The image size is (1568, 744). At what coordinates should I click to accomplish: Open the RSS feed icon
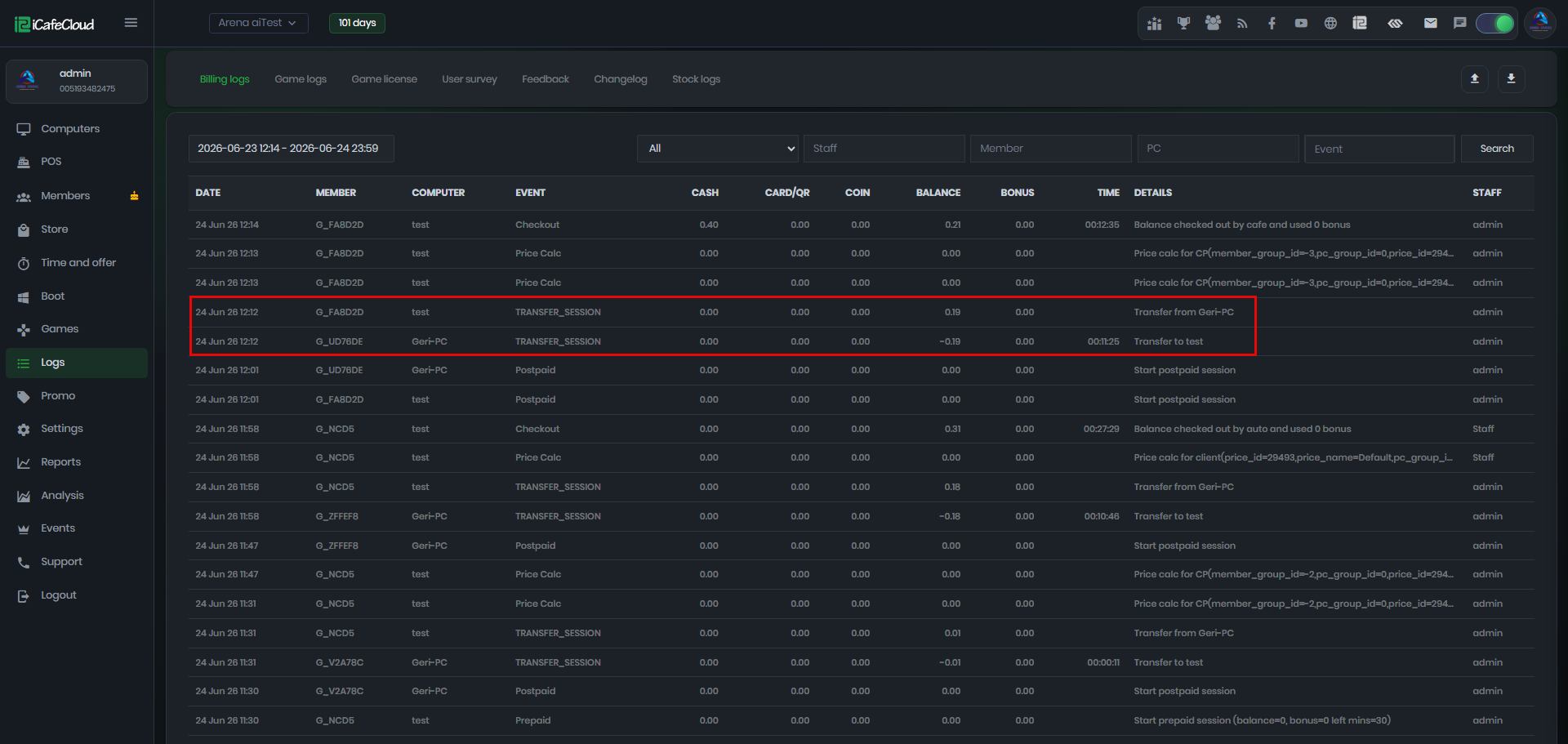point(1242,24)
